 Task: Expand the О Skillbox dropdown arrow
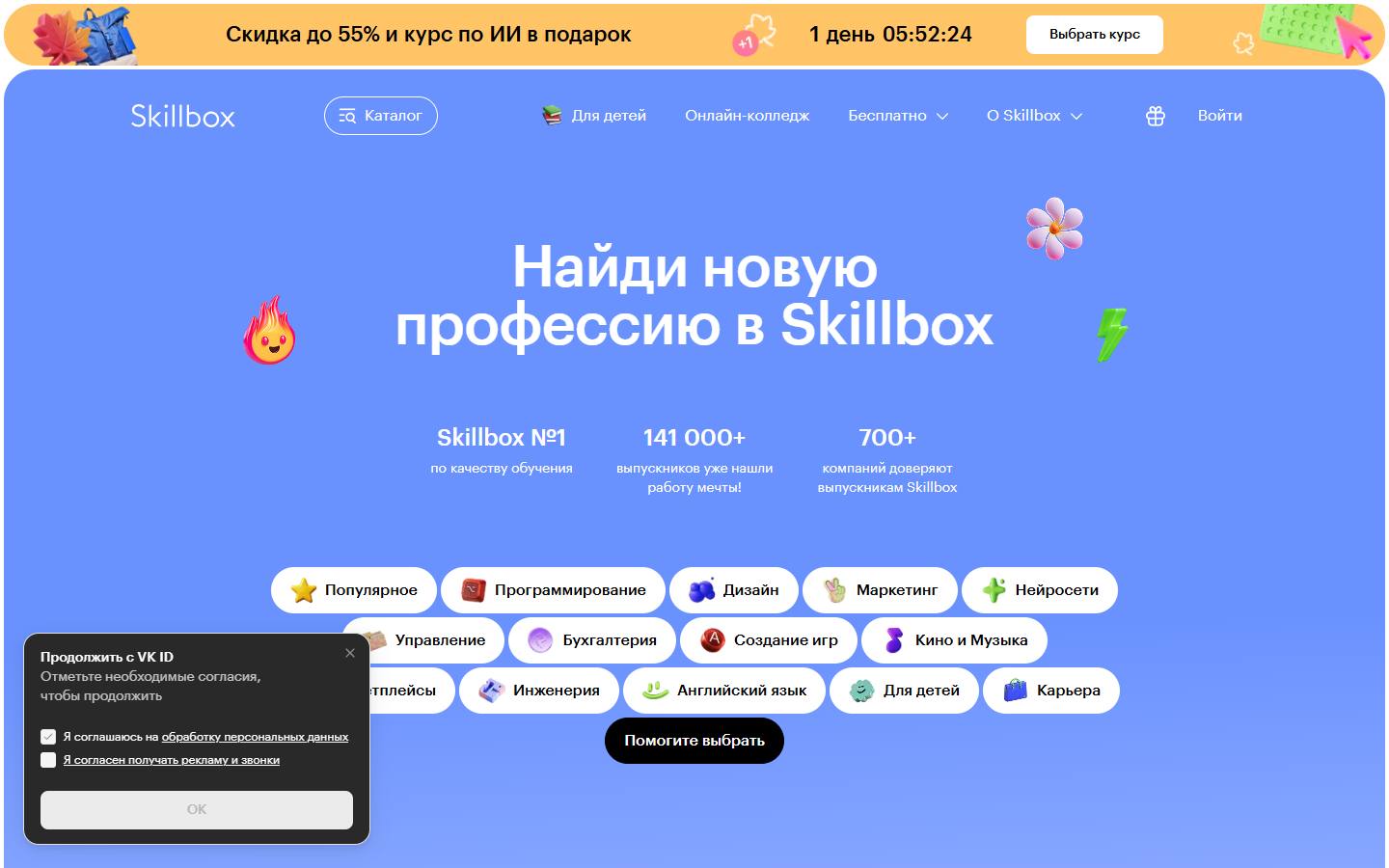point(1076,116)
